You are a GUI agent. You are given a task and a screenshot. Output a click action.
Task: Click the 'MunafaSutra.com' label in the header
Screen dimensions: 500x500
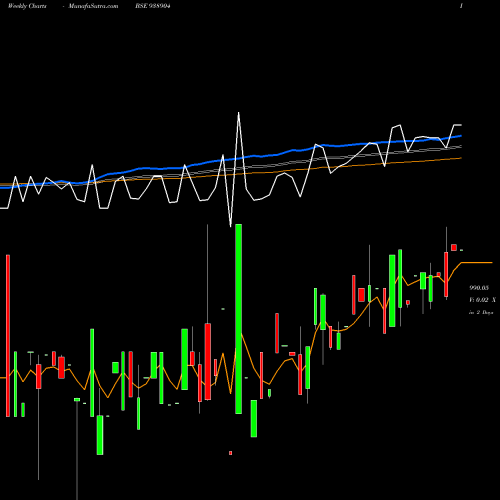(x=93, y=6)
